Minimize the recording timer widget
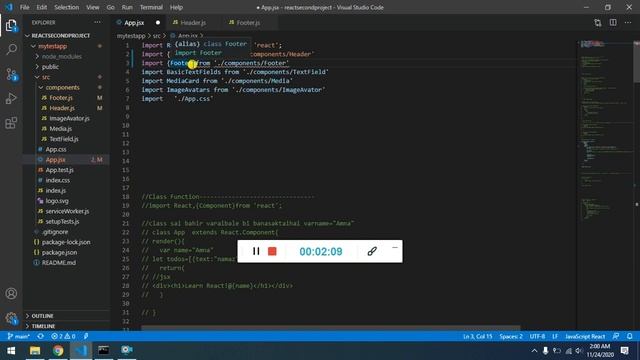 [x=395, y=247]
